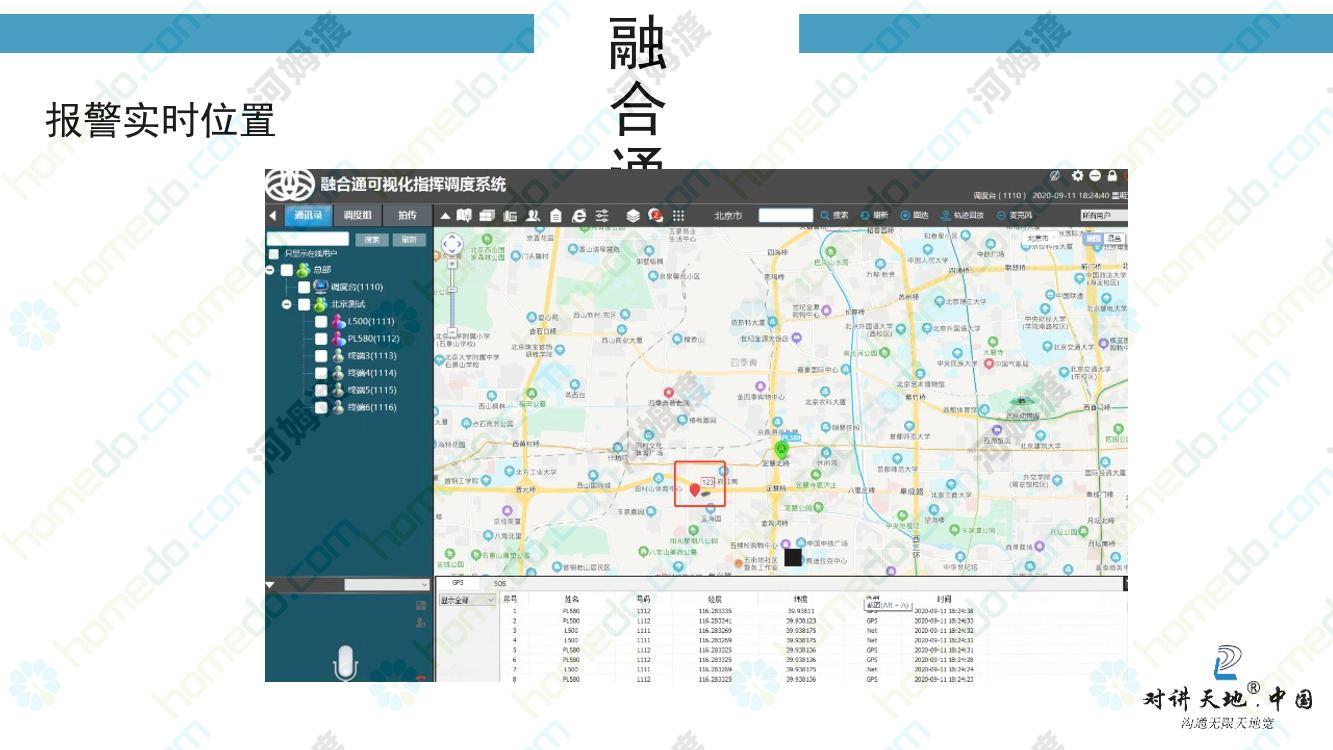Open the message icon with red badge
Image resolution: width=1333 pixels, height=750 pixels.
[x=656, y=215]
